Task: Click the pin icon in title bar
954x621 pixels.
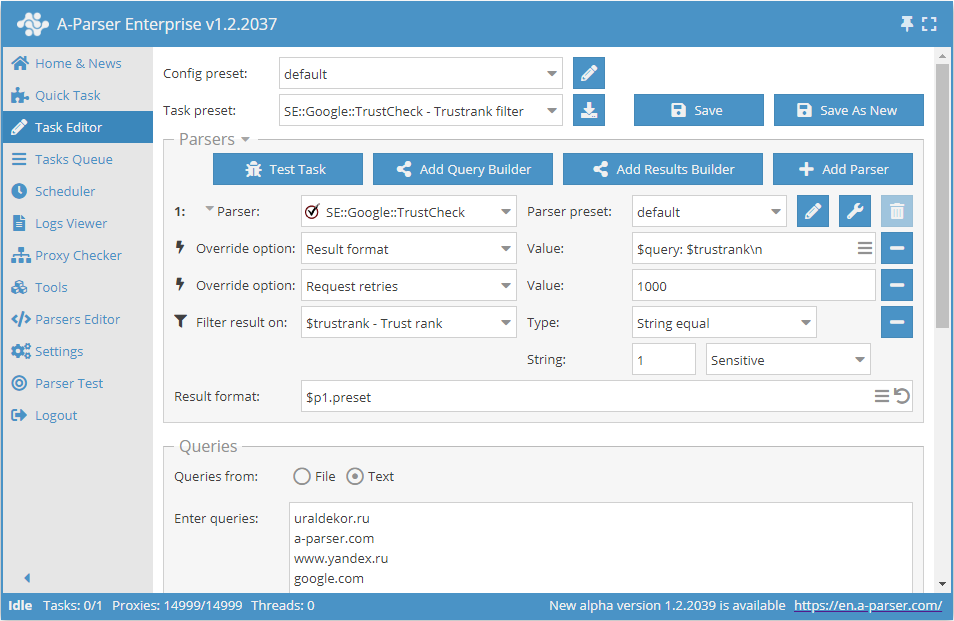Action: [x=907, y=23]
